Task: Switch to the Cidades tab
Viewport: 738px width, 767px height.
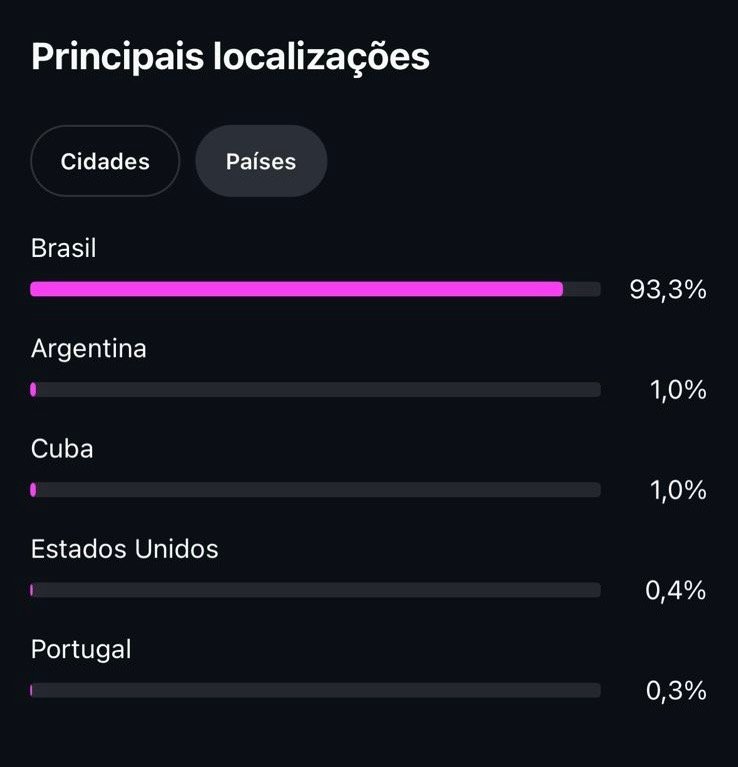Action: (105, 161)
